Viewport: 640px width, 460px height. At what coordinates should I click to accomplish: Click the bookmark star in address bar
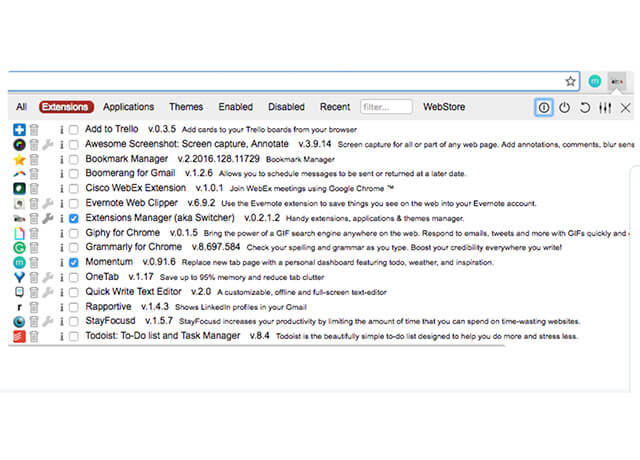coord(571,81)
